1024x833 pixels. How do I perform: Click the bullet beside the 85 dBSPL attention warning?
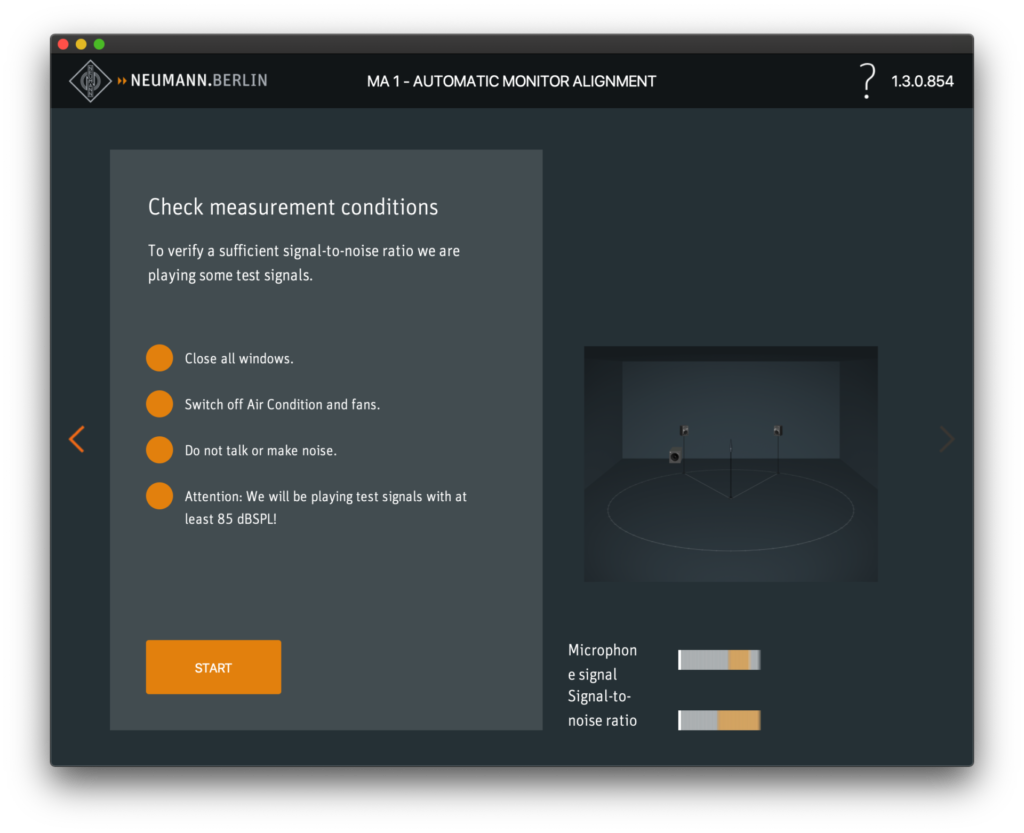pyautogui.click(x=159, y=496)
